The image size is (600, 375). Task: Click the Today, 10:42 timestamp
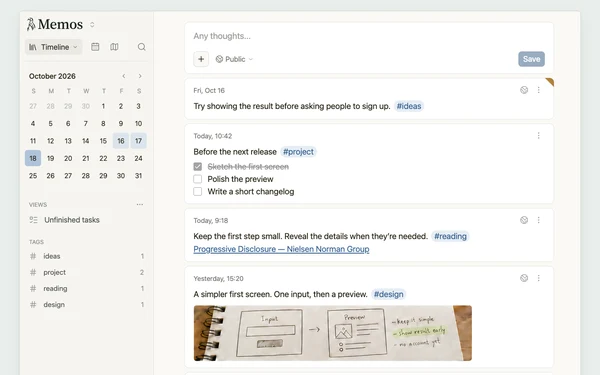213,136
